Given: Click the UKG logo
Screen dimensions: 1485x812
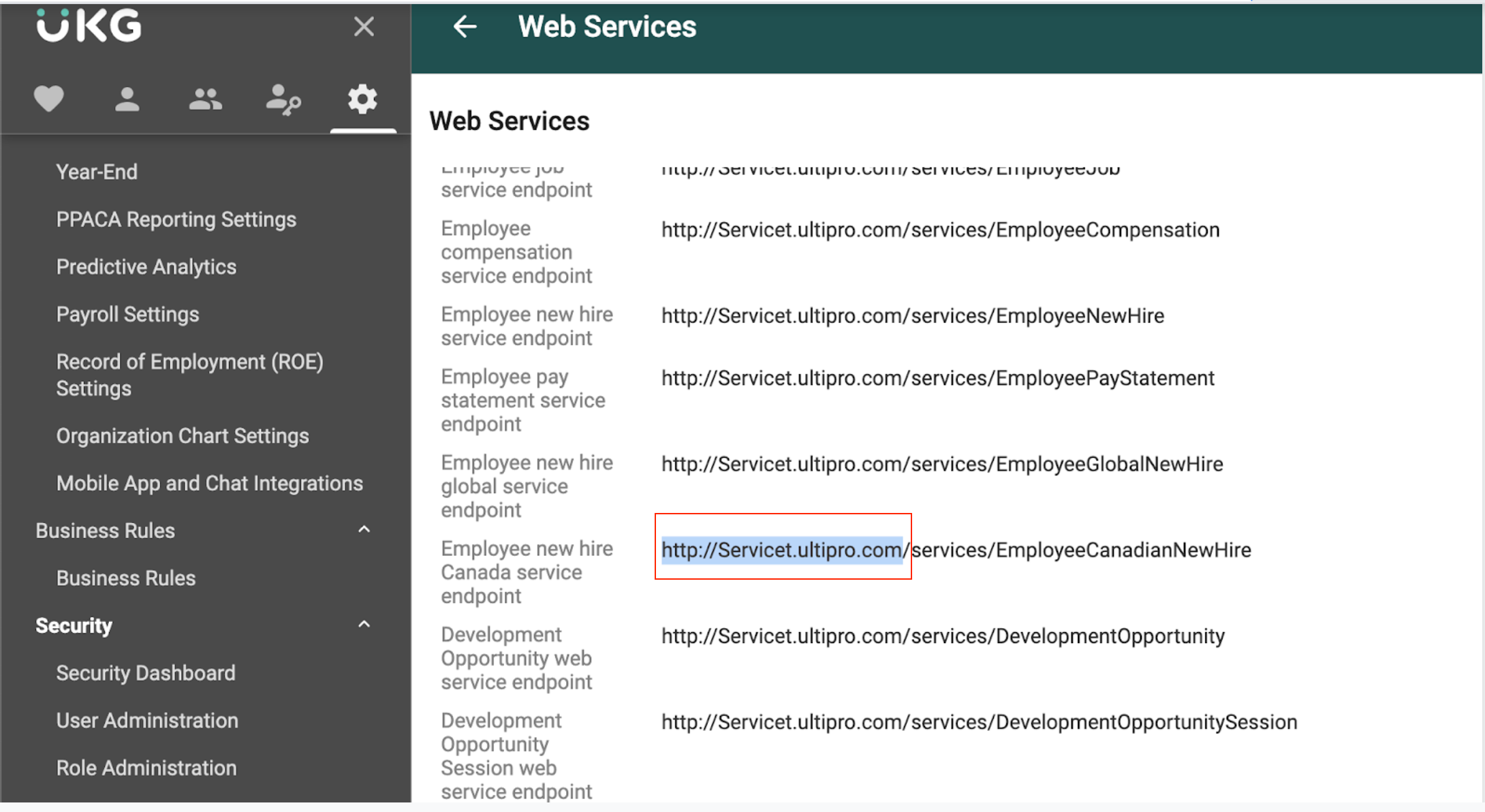Looking at the screenshot, I should coord(89,26).
